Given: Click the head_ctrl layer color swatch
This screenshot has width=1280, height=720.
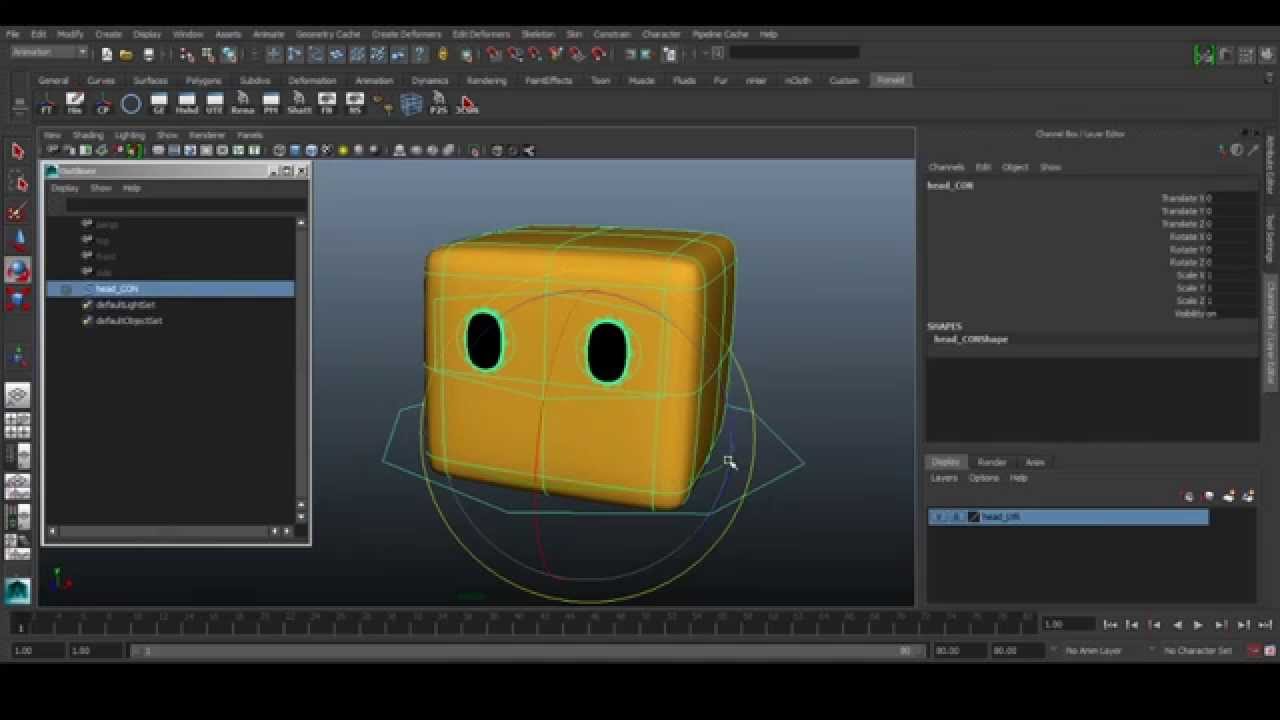Looking at the screenshot, I should [x=974, y=517].
